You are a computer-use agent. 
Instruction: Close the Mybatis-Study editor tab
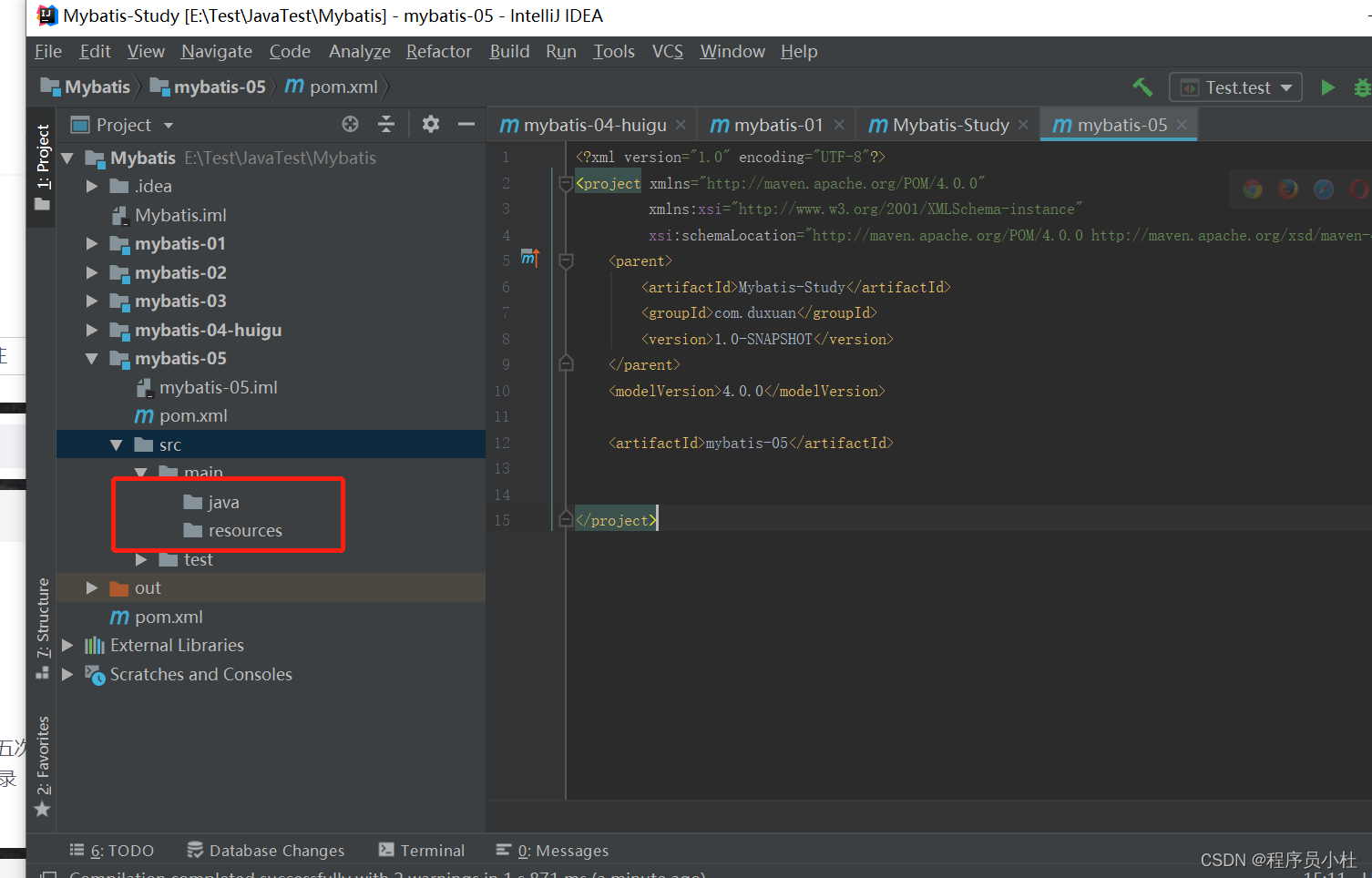(x=1024, y=124)
